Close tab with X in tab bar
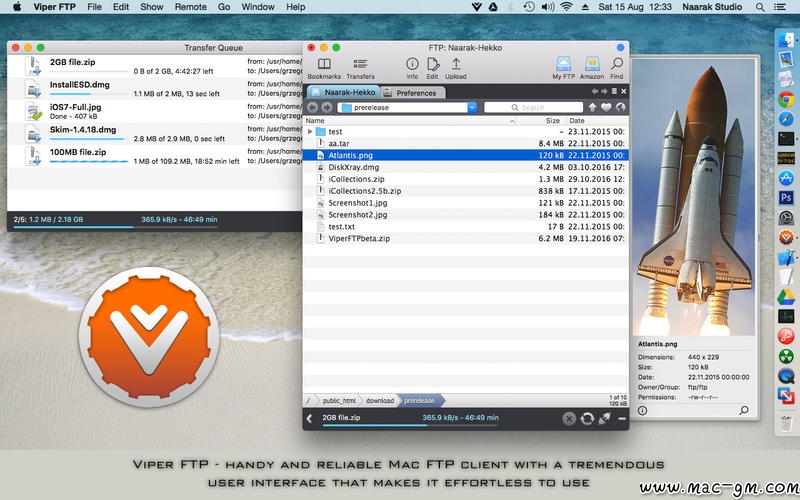The height and width of the screenshot is (500, 800). 623,91
